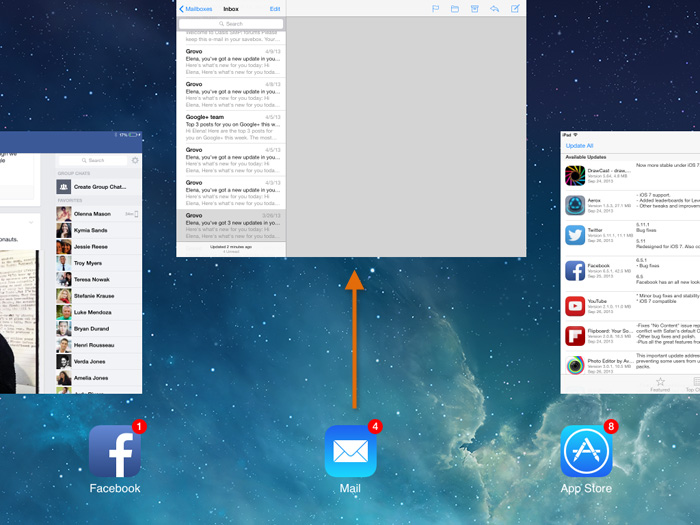Viewport: 700px width, 525px height.
Task: Tap Update All in the App Store
Action: (579, 146)
